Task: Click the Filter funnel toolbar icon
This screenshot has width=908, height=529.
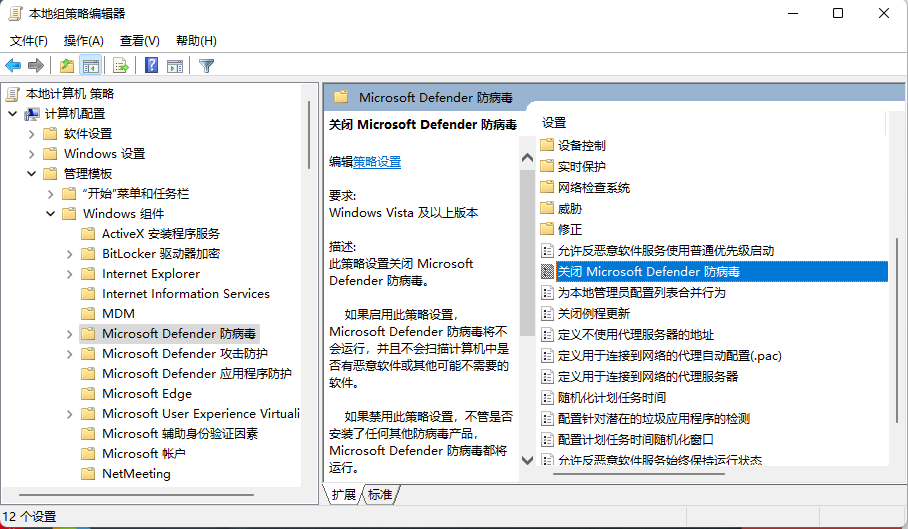Action: click(x=206, y=65)
